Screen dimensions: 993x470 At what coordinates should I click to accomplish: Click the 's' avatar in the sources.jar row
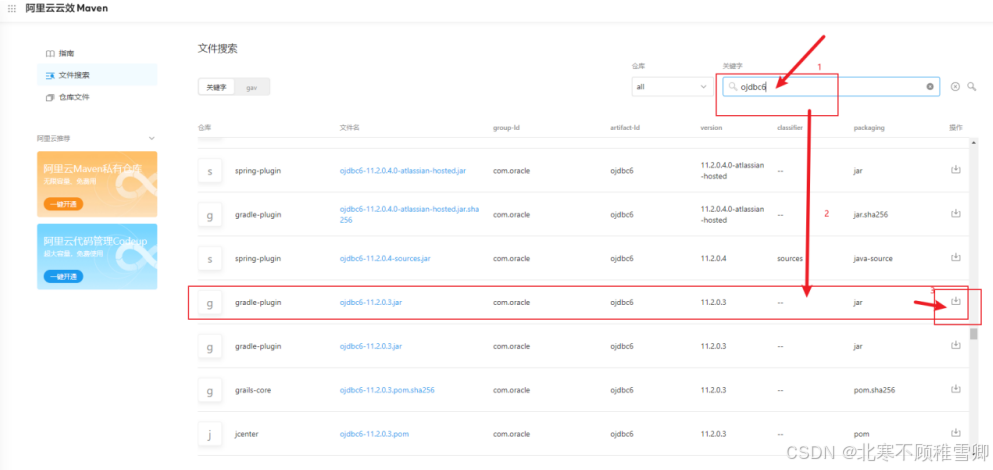pyautogui.click(x=210, y=258)
